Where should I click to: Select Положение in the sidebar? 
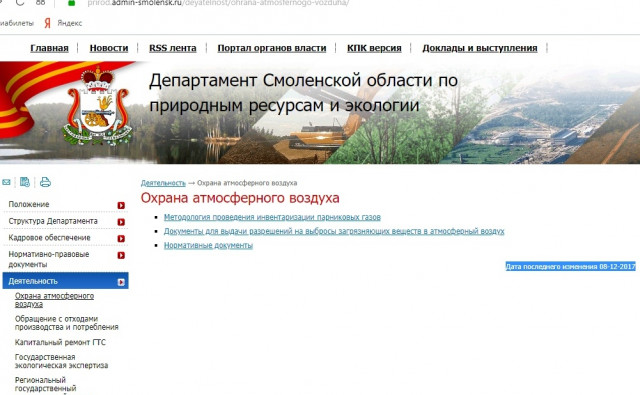pyautogui.click(x=29, y=204)
